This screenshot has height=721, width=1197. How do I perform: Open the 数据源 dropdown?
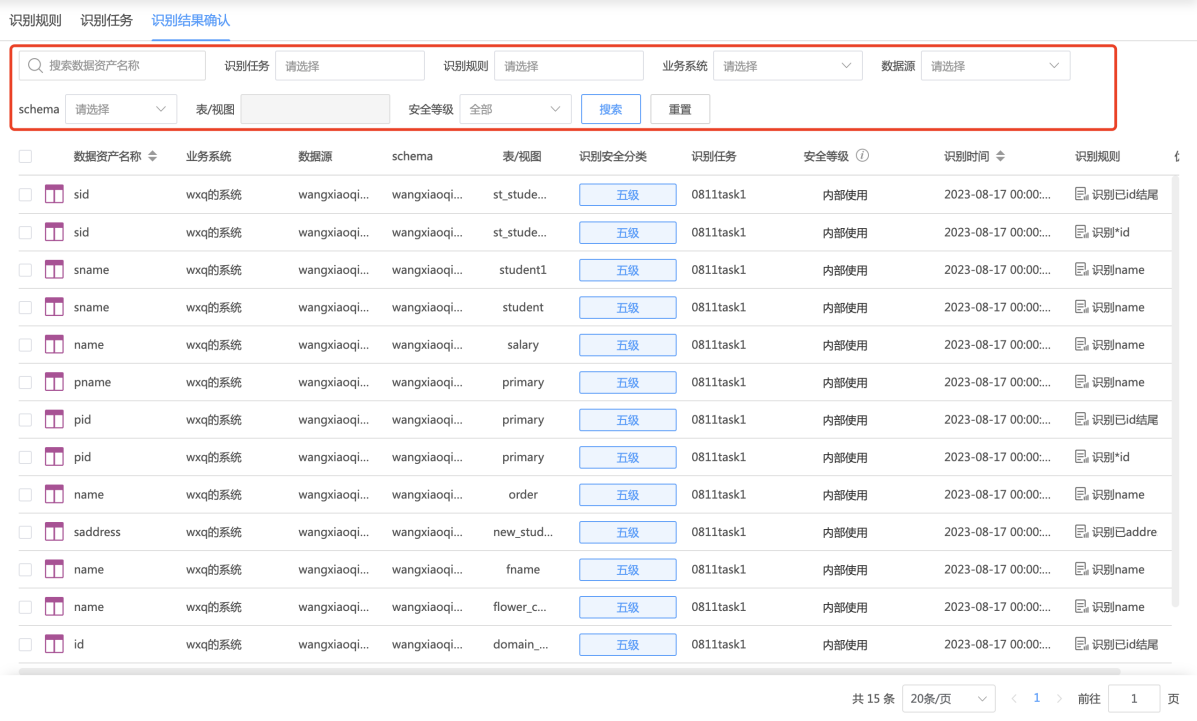(x=995, y=66)
